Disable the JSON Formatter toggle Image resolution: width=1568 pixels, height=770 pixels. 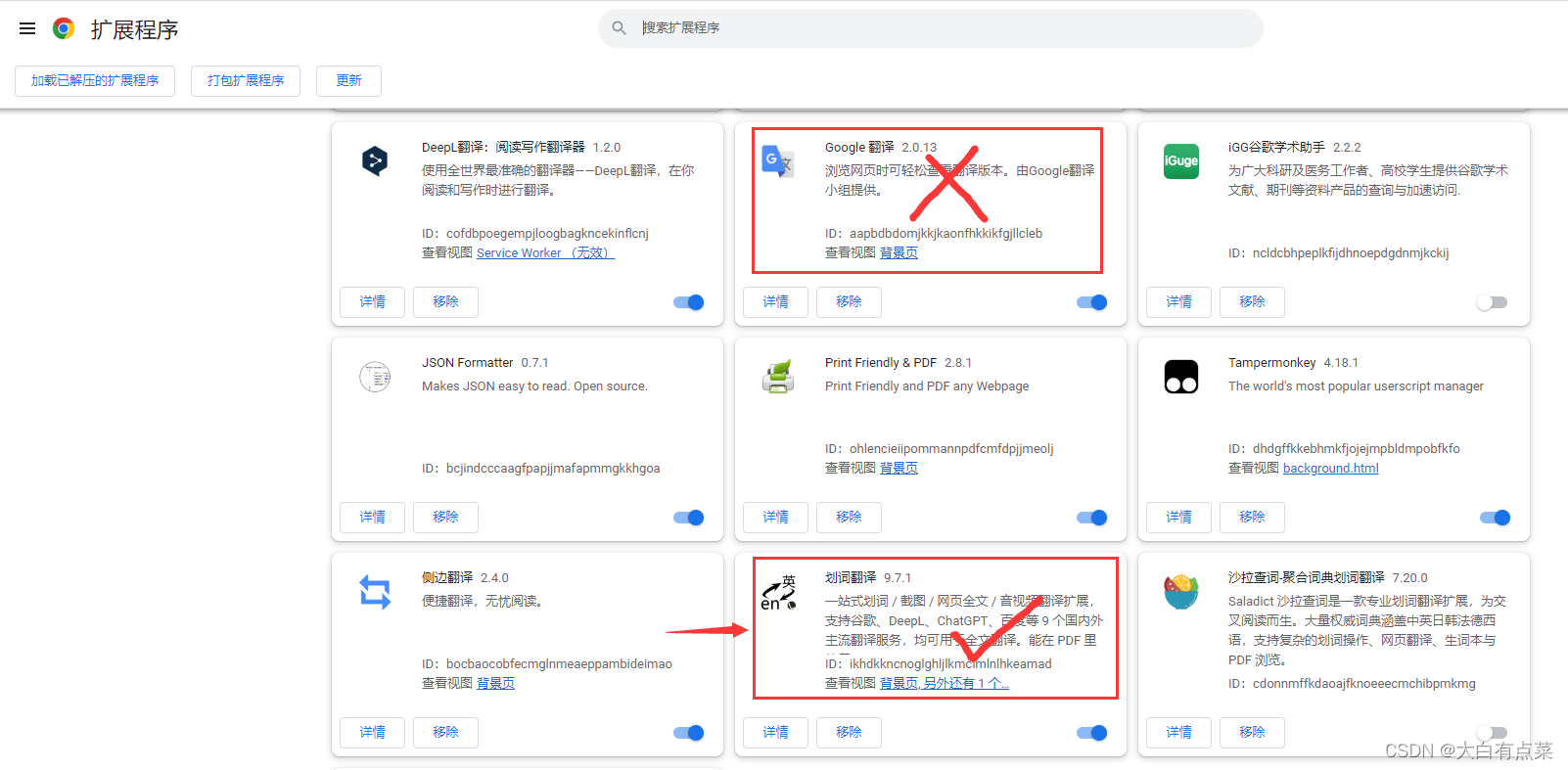coord(689,518)
